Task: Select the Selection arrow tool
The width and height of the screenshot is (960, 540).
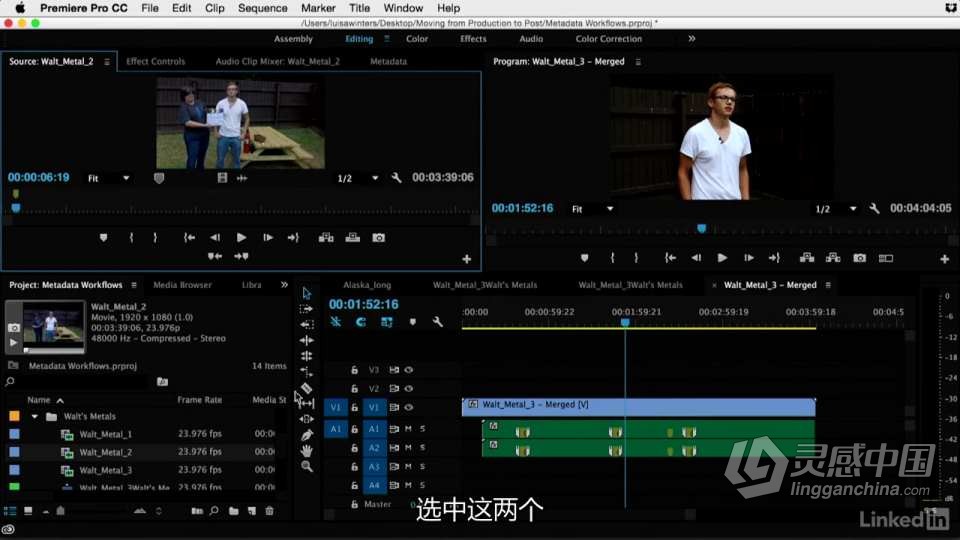Action: coord(307,293)
